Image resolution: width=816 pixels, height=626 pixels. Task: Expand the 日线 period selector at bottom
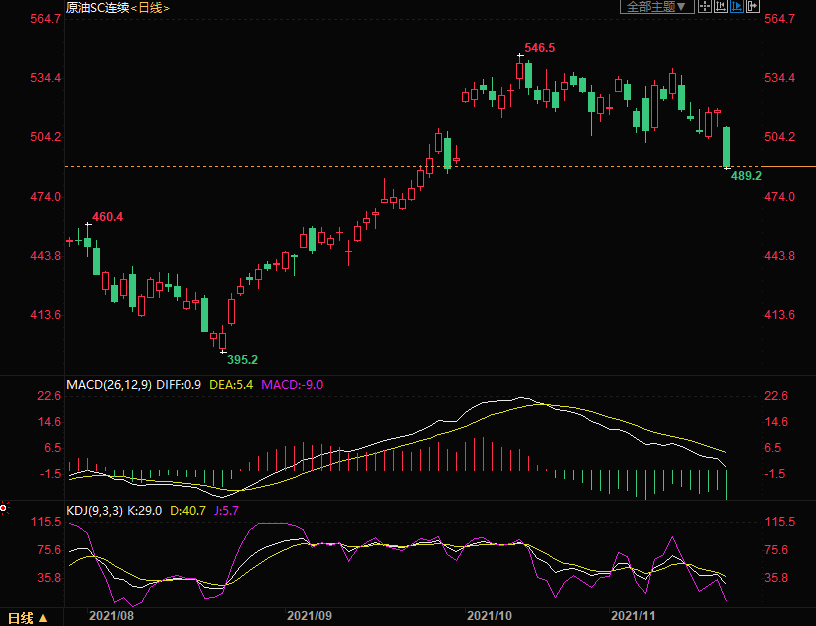tap(27, 617)
